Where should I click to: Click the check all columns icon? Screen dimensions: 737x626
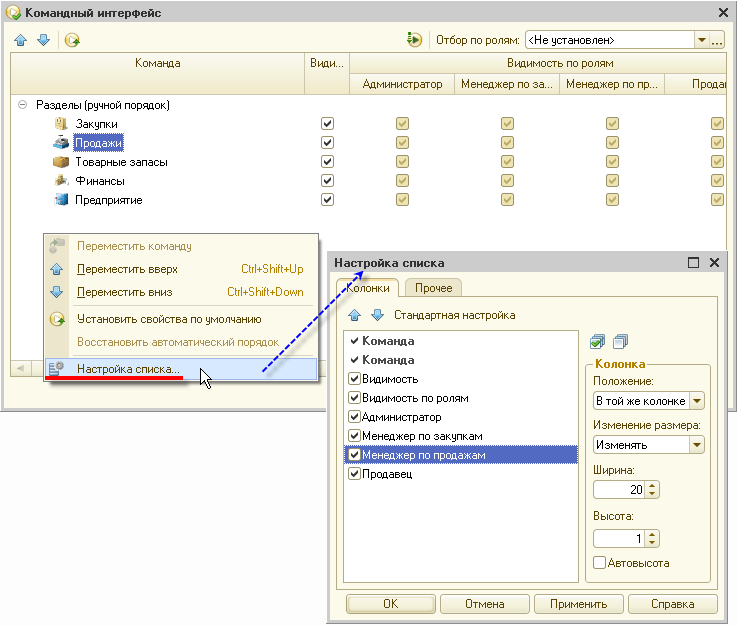[x=597, y=342]
